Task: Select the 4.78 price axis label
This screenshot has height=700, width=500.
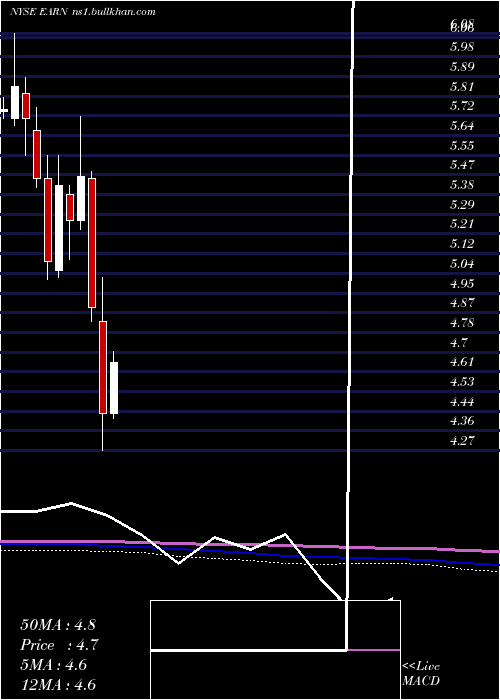Action: click(x=462, y=323)
